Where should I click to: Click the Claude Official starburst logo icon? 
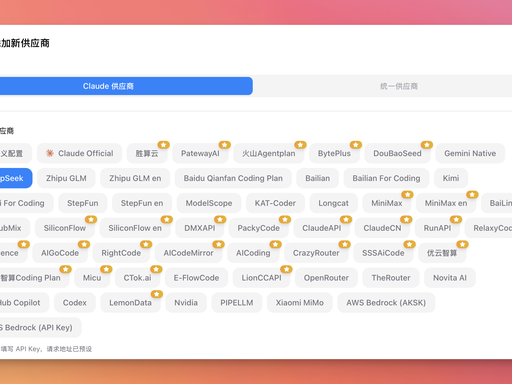point(50,153)
